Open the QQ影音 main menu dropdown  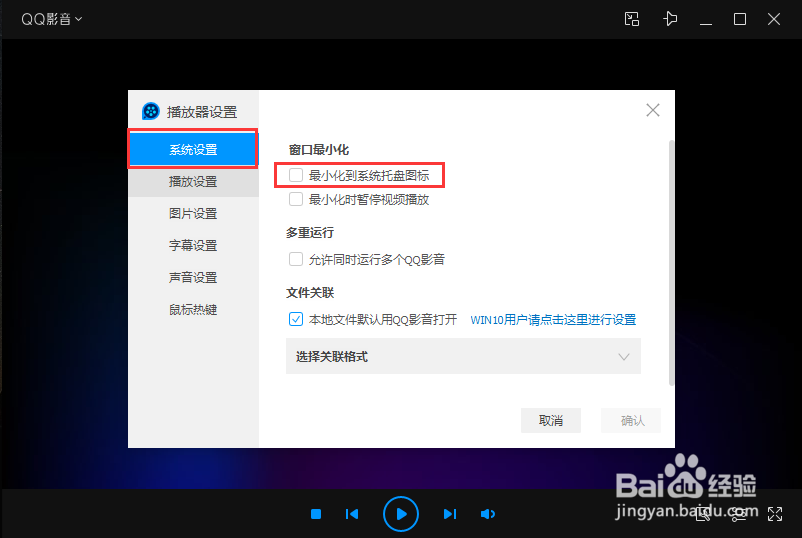(x=51, y=19)
